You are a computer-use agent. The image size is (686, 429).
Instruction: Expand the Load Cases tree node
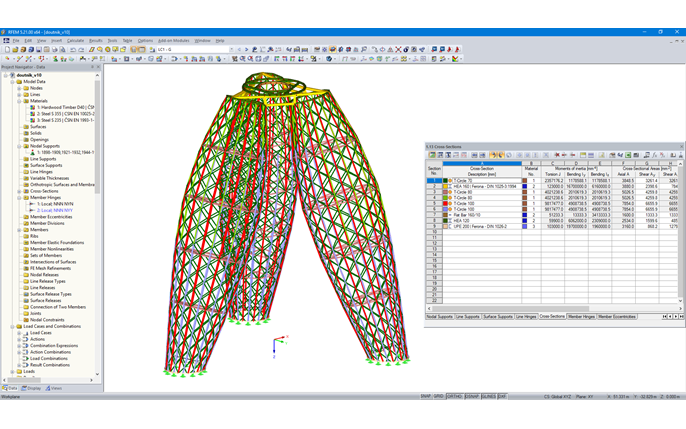coord(19,333)
